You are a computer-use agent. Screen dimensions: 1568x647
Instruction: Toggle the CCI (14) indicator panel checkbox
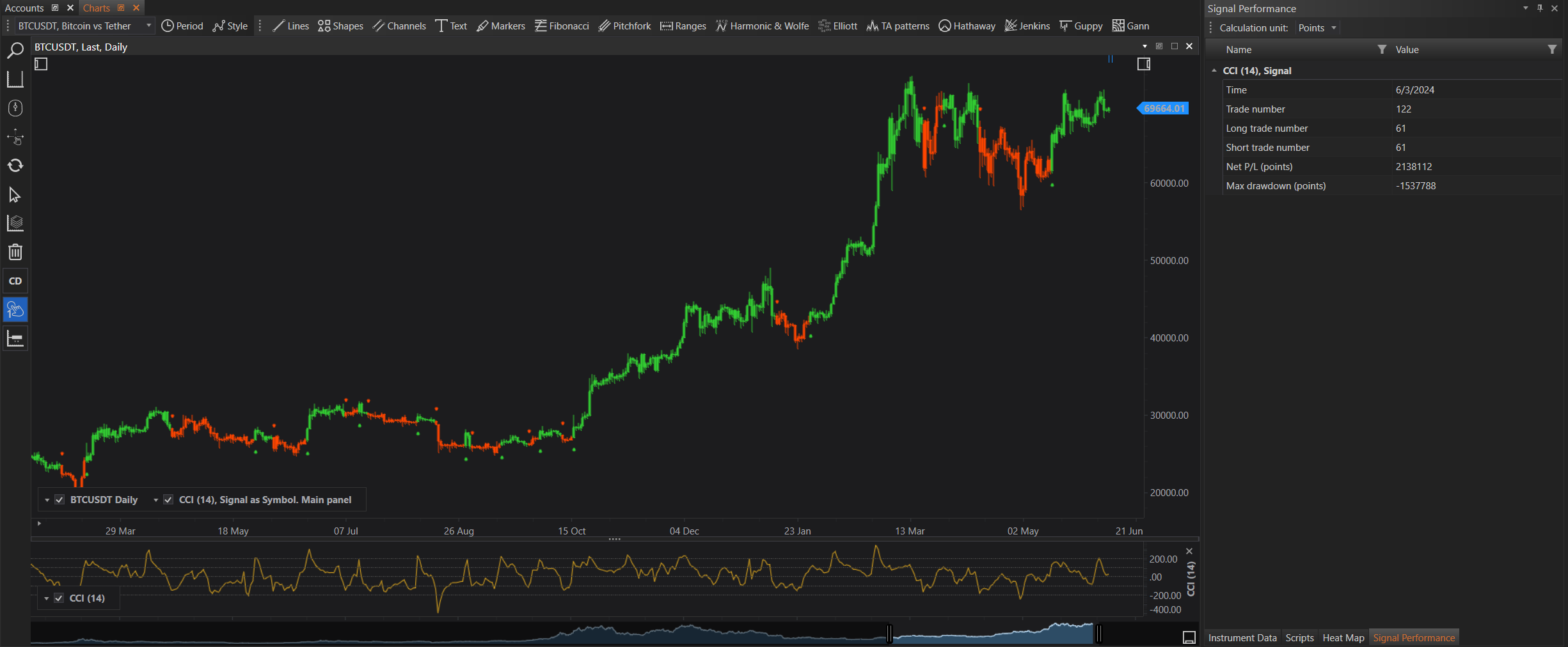[x=59, y=598]
